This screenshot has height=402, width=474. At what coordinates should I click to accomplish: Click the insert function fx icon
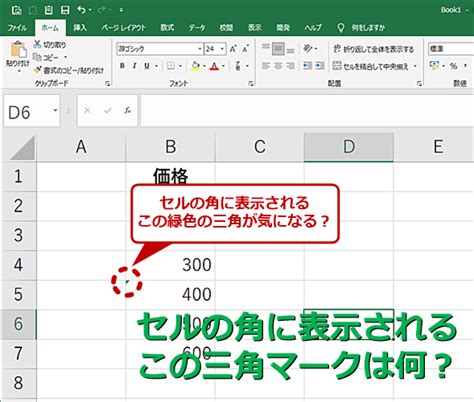pos(127,110)
